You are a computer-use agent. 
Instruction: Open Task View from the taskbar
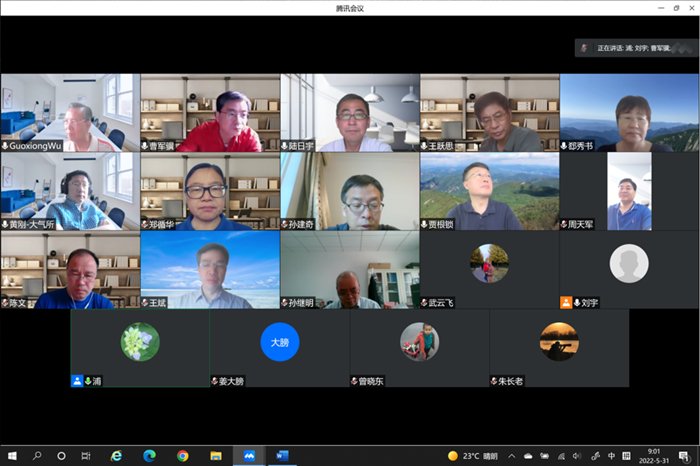(x=87, y=456)
